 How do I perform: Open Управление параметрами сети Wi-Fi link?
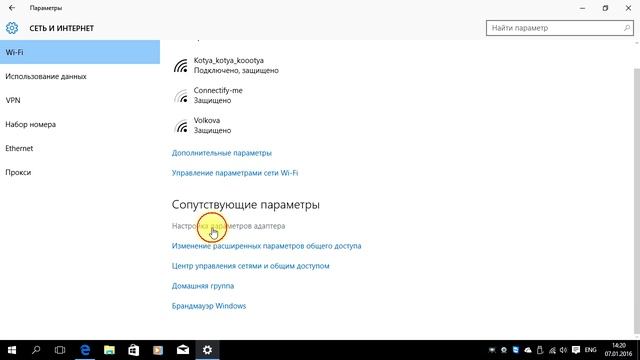click(x=235, y=173)
